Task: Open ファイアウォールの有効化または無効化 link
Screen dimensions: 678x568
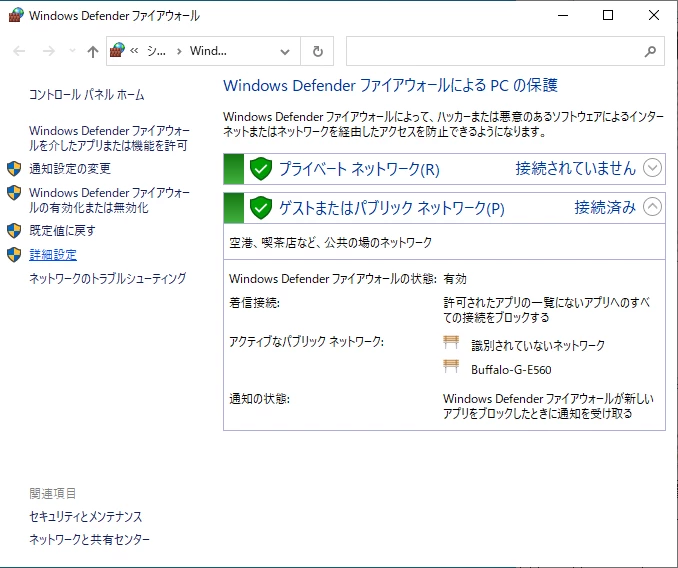Action: coord(109,200)
